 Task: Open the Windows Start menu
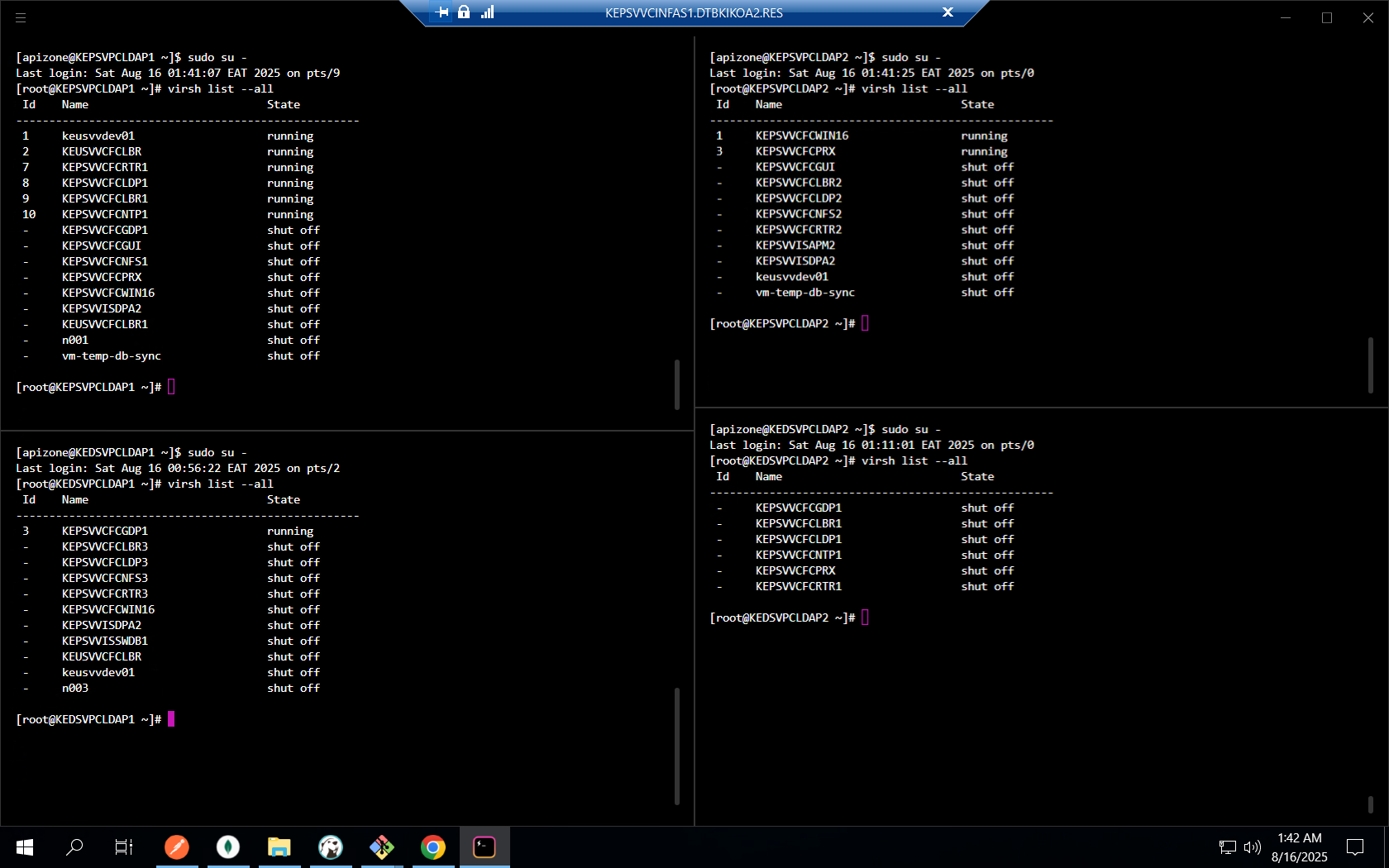coord(24,847)
